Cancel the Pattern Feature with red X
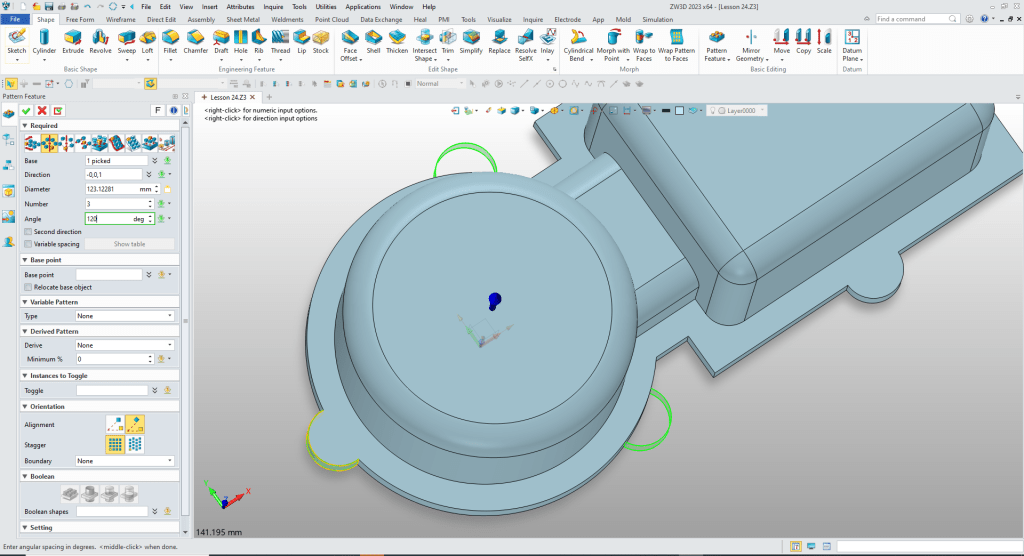This screenshot has width=1024, height=556. (x=42, y=110)
